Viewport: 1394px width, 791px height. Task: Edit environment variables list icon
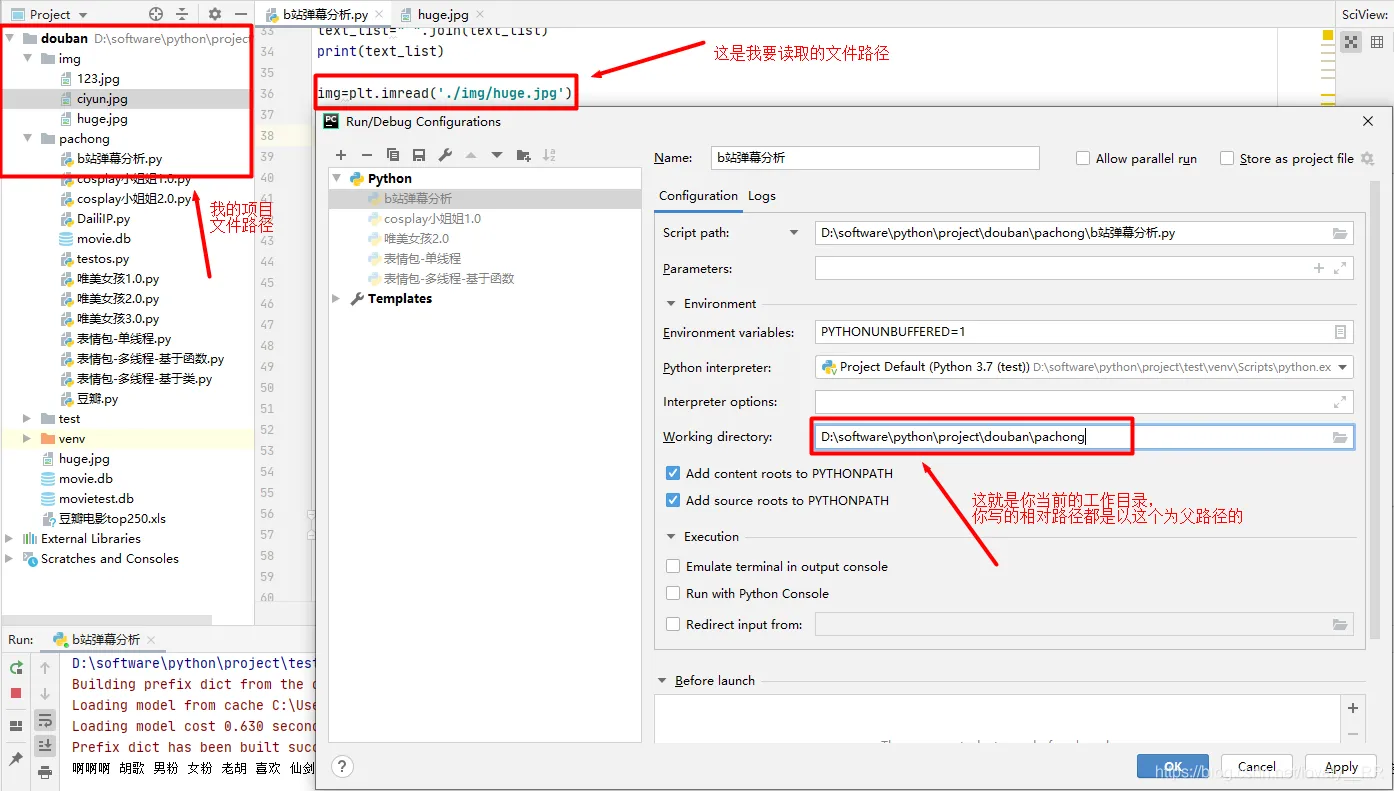tap(1340, 332)
